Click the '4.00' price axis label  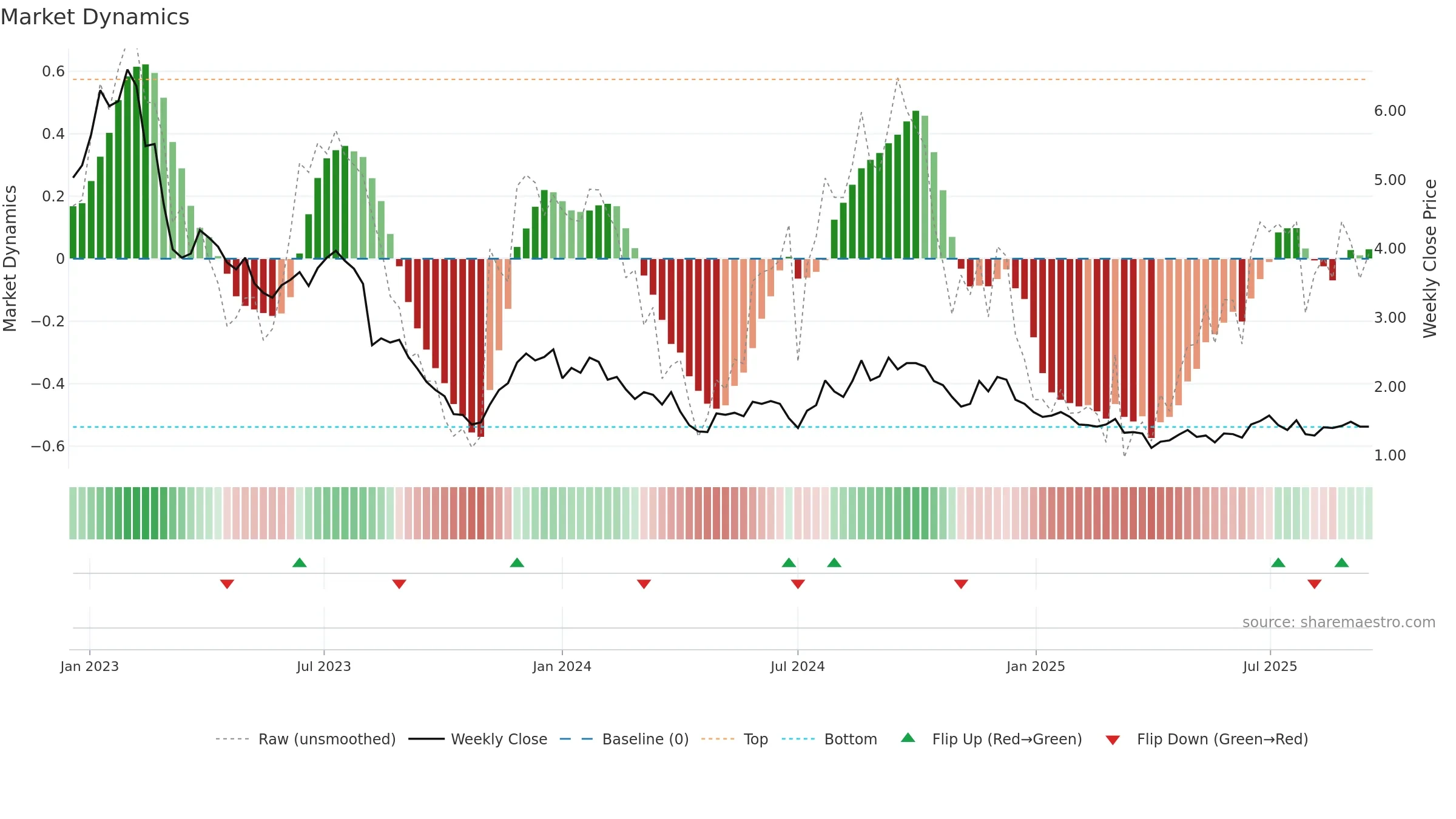pyautogui.click(x=1390, y=249)
